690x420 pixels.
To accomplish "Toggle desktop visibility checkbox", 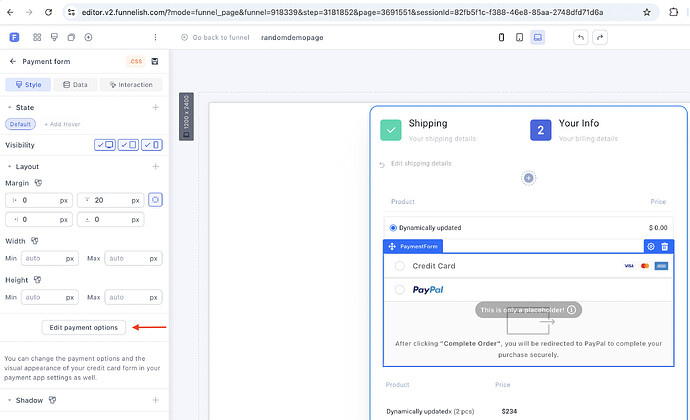I will pos(105,145).
